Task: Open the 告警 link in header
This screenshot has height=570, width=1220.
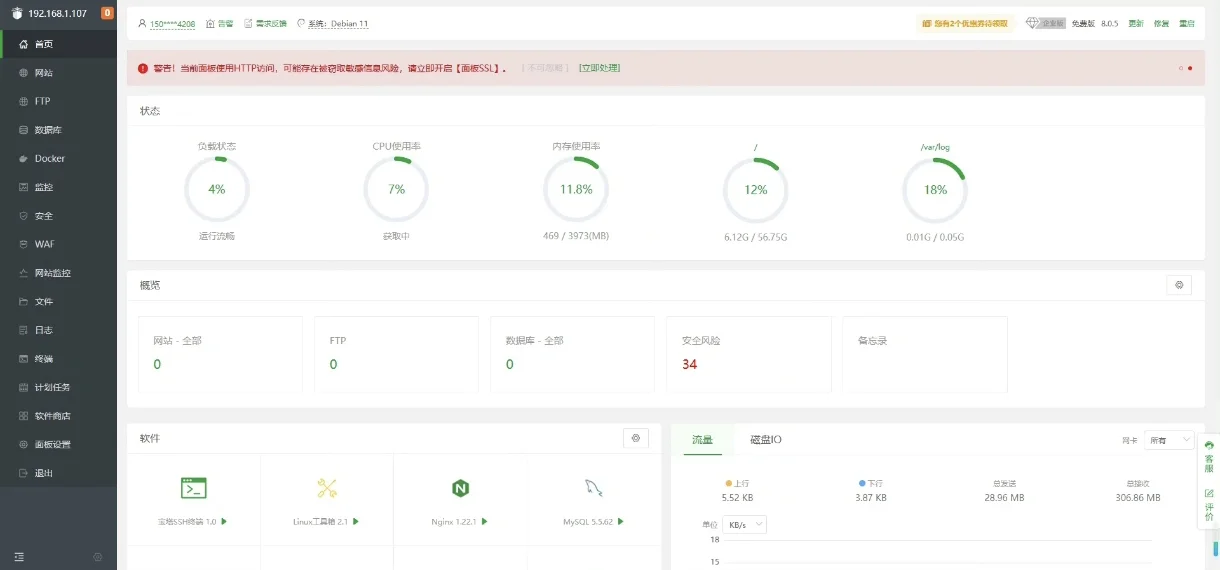Action: click(225, 23)
